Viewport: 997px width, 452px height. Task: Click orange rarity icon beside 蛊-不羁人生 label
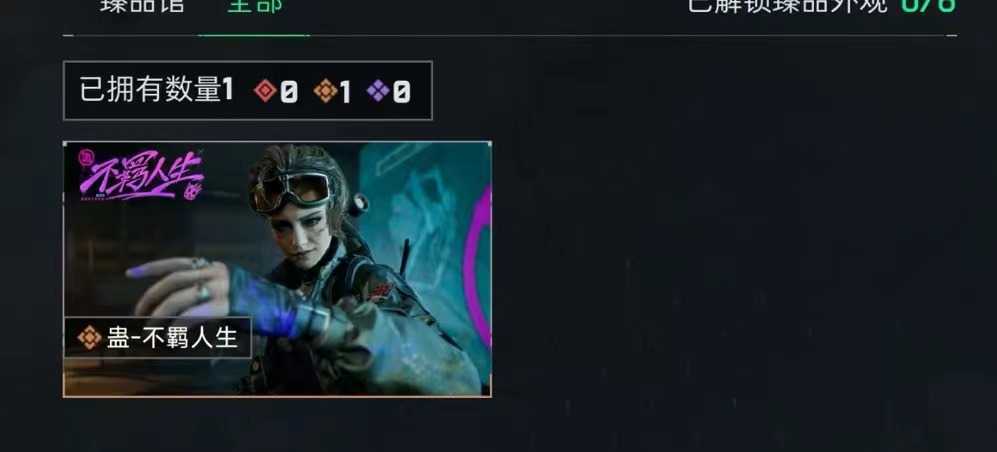pos(89,338)
